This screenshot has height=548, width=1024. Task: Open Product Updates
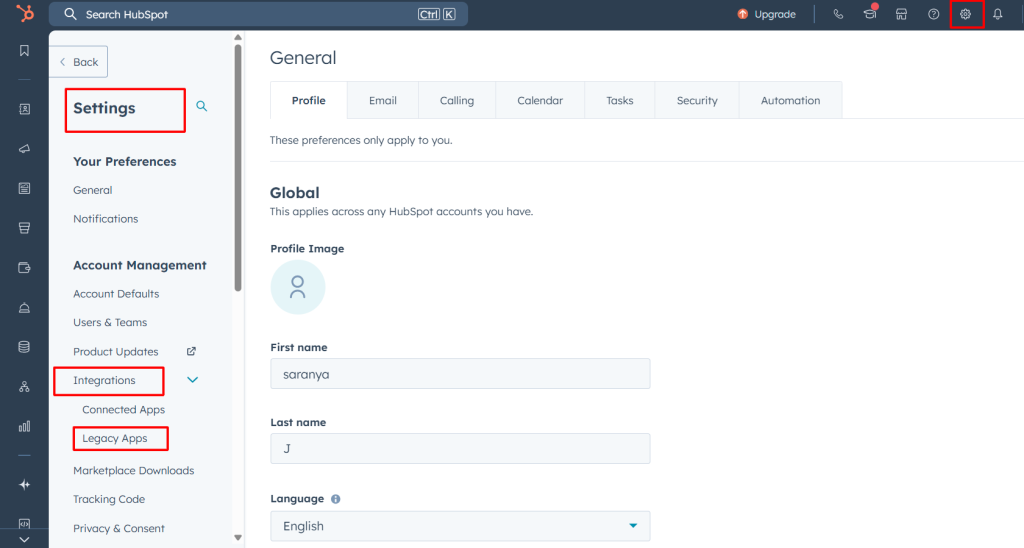click(116, 351)
